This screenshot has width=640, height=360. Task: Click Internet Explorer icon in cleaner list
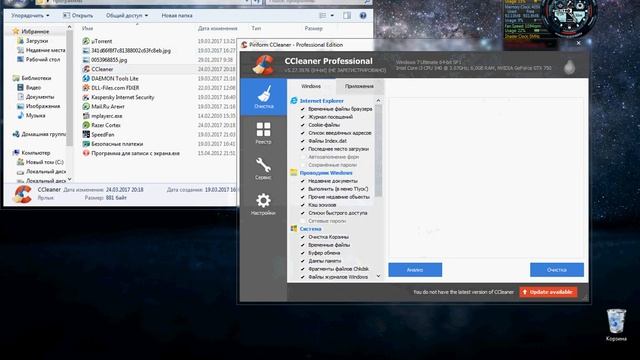tap(293, 100)
